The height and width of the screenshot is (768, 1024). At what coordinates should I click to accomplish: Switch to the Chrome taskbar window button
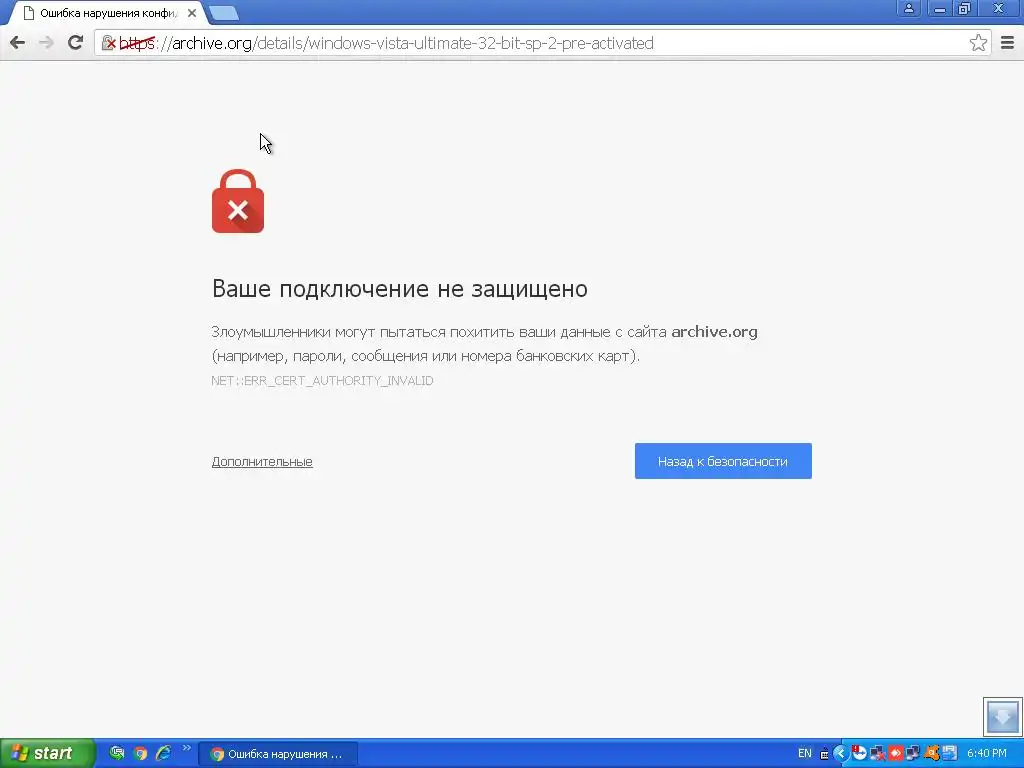click(x=278, y=754)
